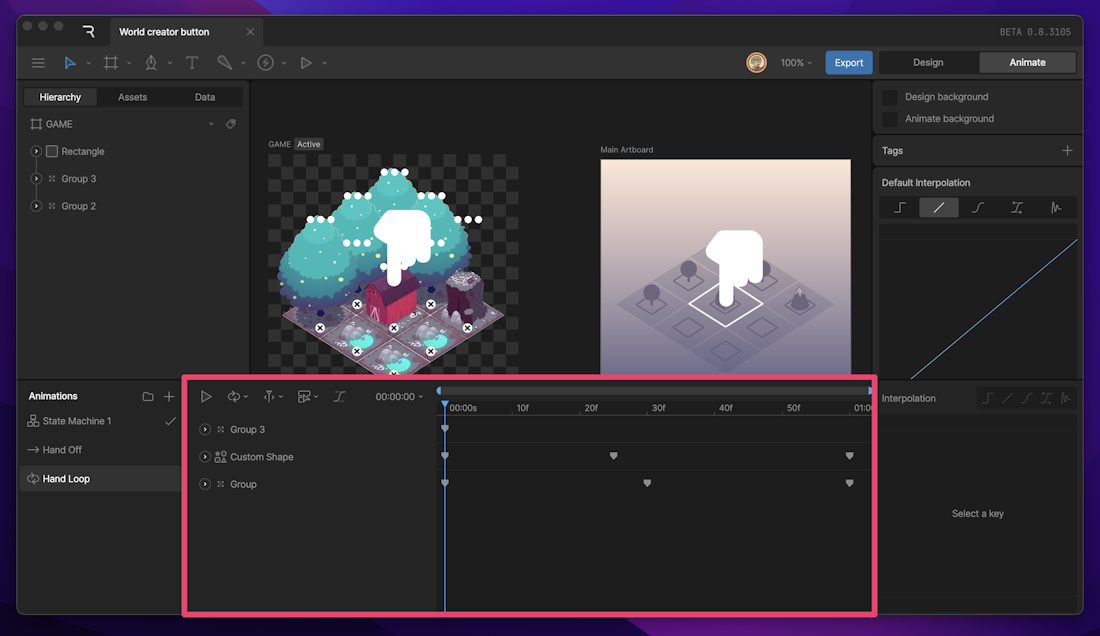Select a keyframe on the Group track
Image resolution: width=1100 pixels, height=636 pixels.
pyautogui.click(x=647, y=483)
